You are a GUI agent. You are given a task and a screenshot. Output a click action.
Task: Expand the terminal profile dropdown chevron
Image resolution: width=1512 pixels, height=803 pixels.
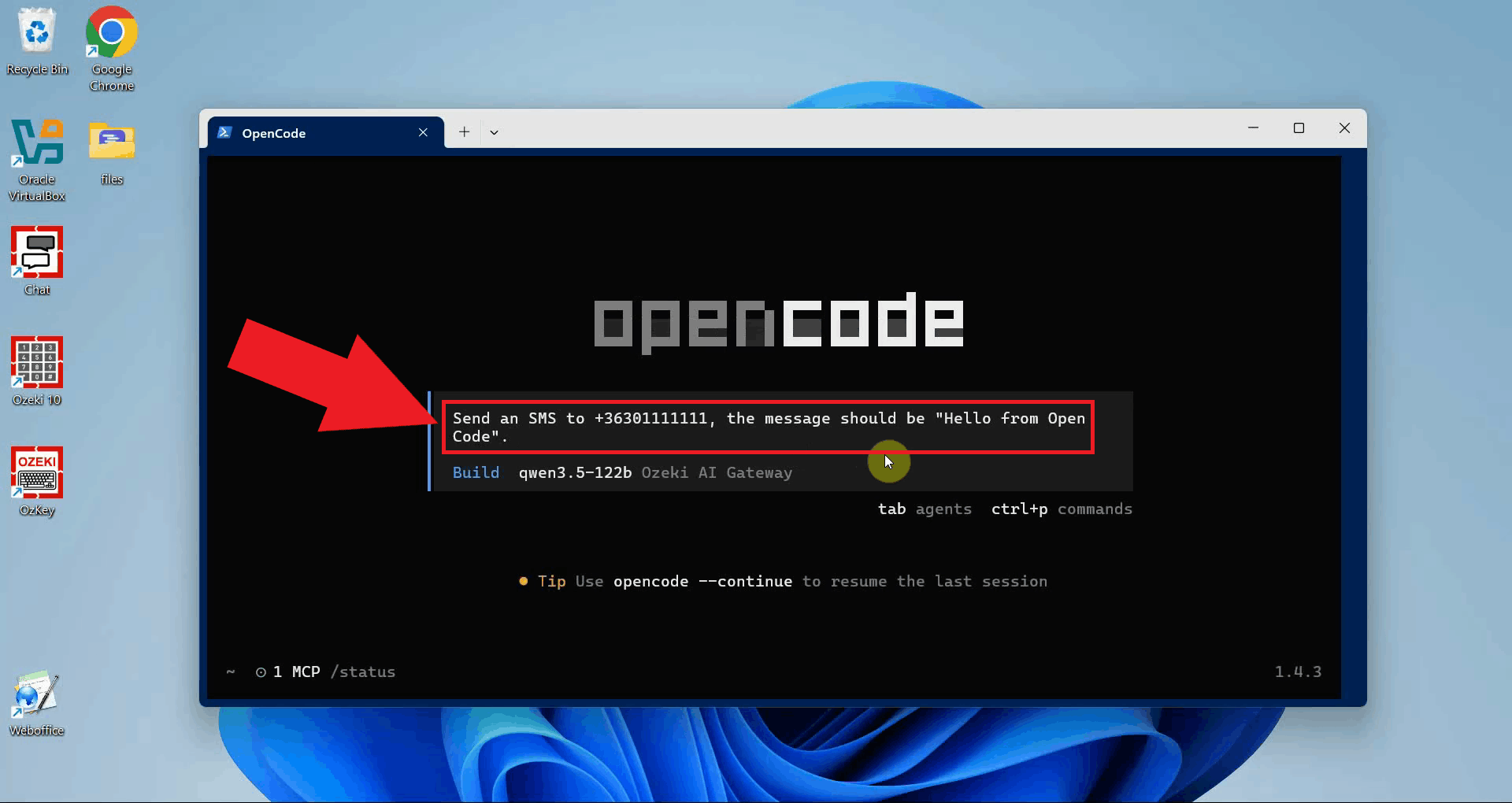pos(494,132)
